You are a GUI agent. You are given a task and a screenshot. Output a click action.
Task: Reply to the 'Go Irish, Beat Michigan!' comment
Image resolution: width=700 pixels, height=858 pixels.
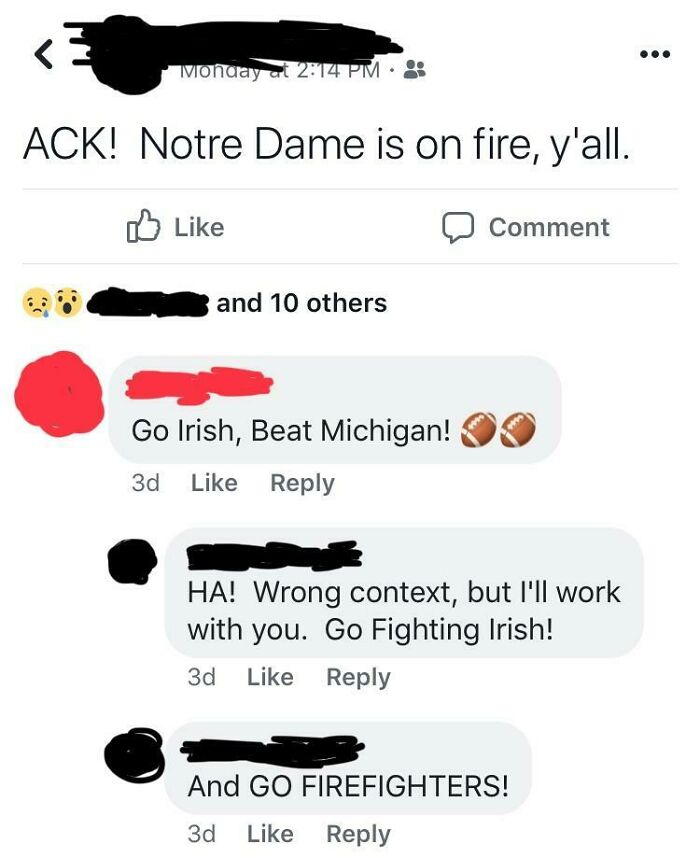click(x=303, y=482)
